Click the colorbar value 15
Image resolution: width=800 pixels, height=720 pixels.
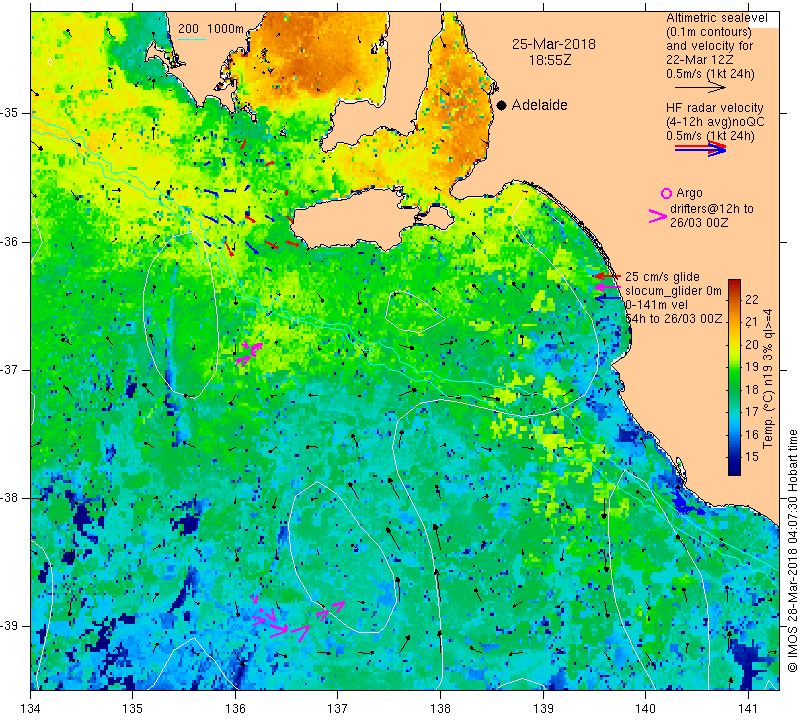752,456
